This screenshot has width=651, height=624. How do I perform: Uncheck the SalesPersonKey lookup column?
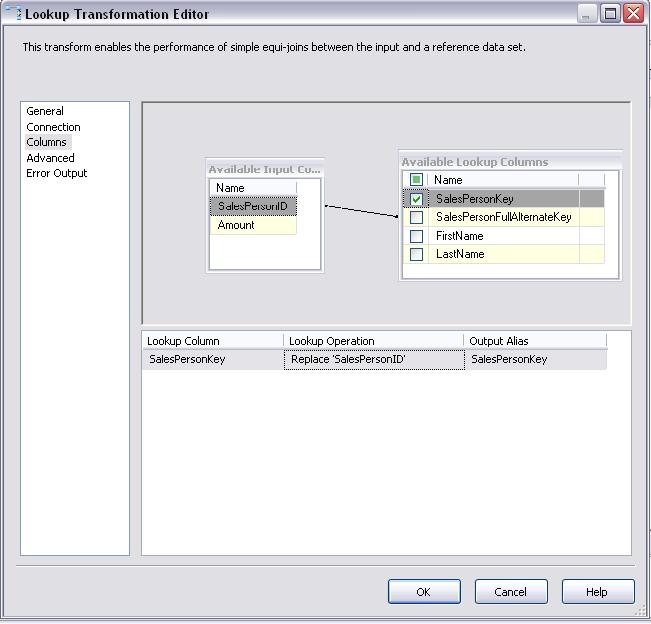417,199
